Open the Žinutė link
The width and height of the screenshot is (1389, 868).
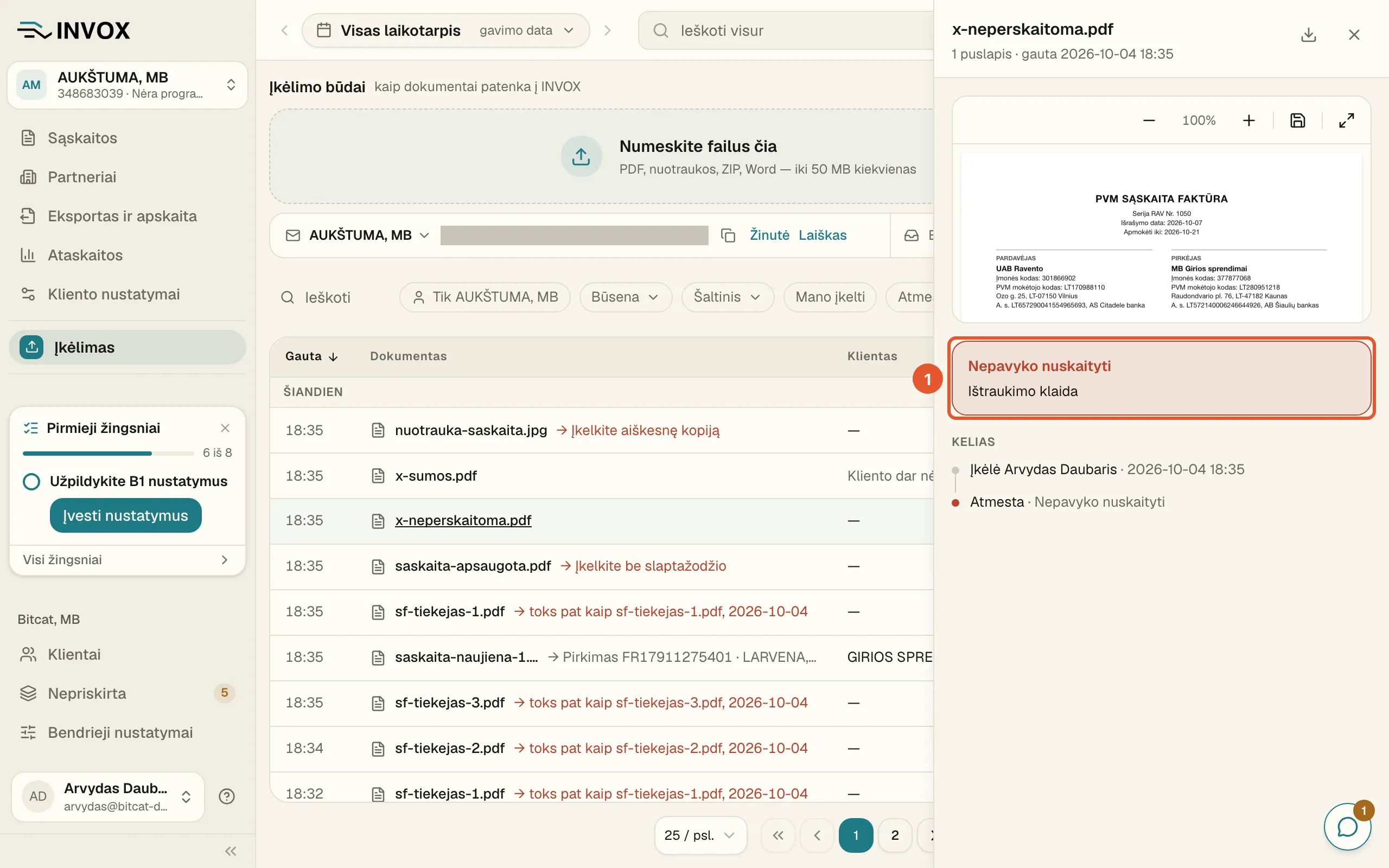pos(769,235)
